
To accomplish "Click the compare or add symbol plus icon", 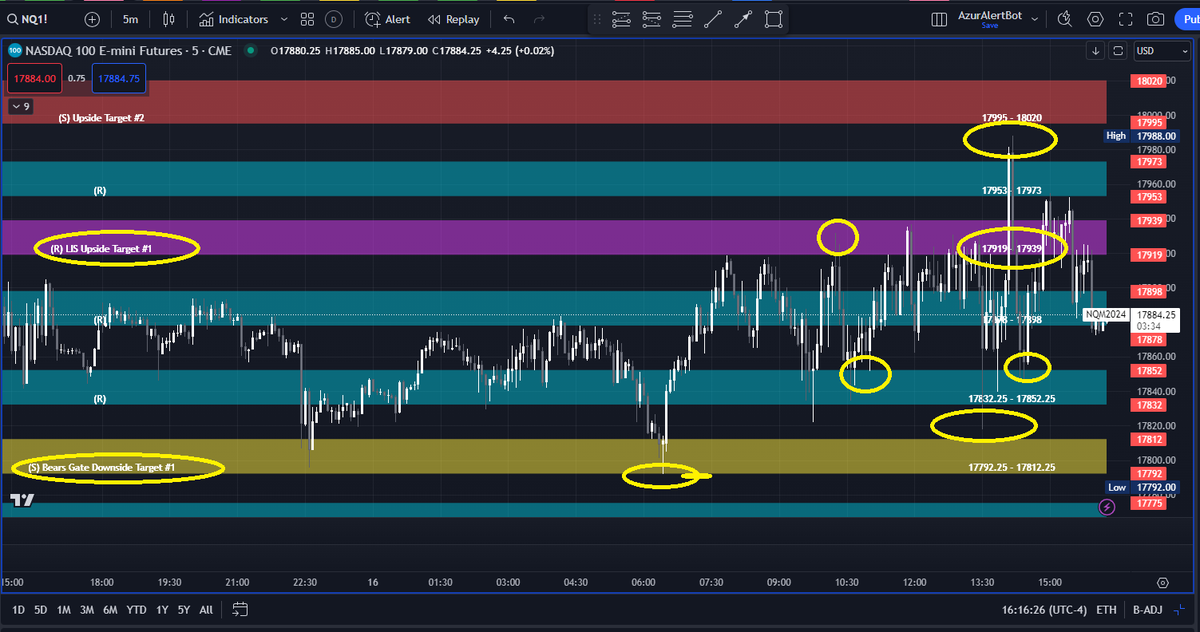I will click(92, 19).
